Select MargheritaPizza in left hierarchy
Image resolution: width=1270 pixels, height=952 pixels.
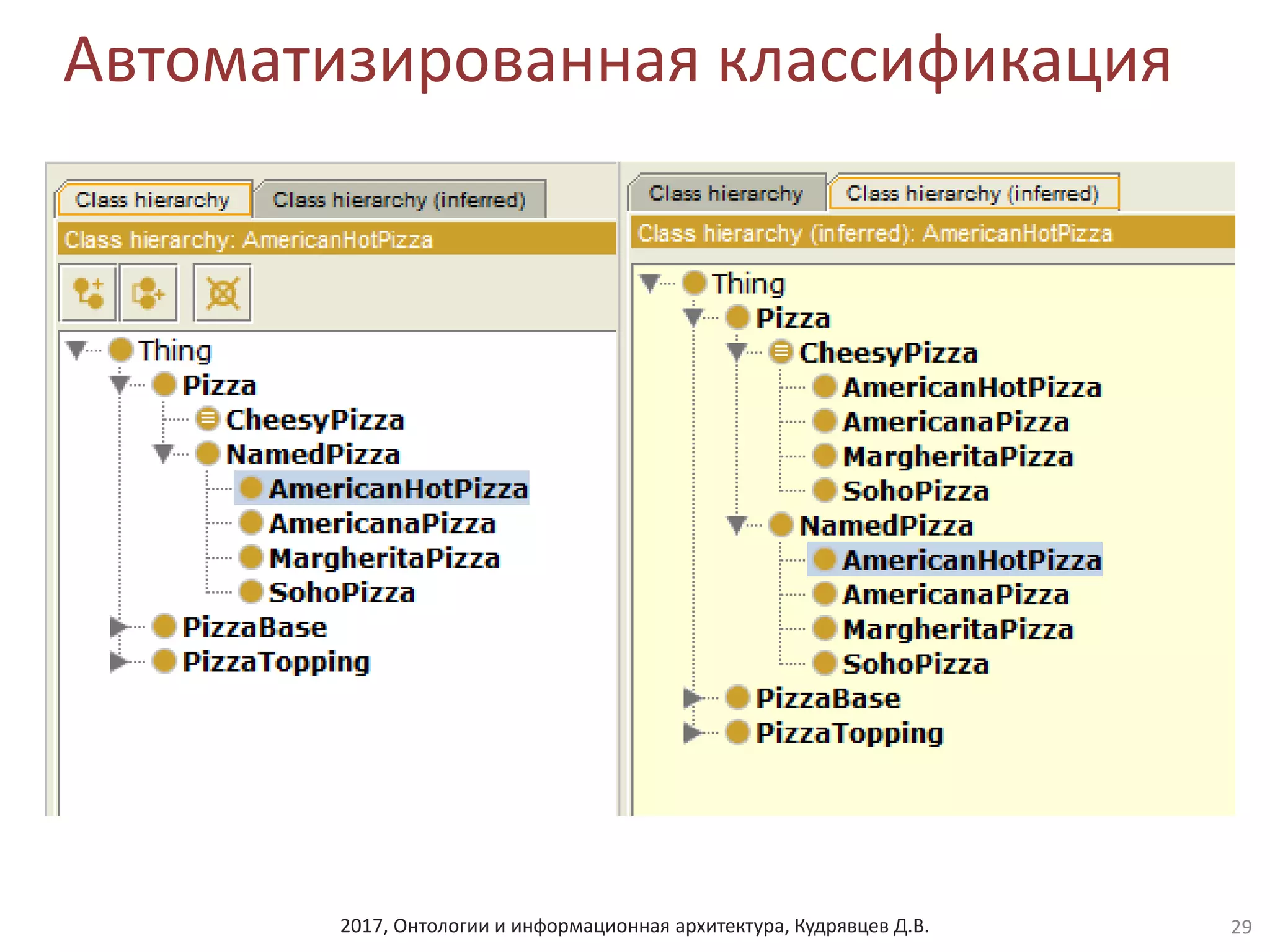(384, 558)
